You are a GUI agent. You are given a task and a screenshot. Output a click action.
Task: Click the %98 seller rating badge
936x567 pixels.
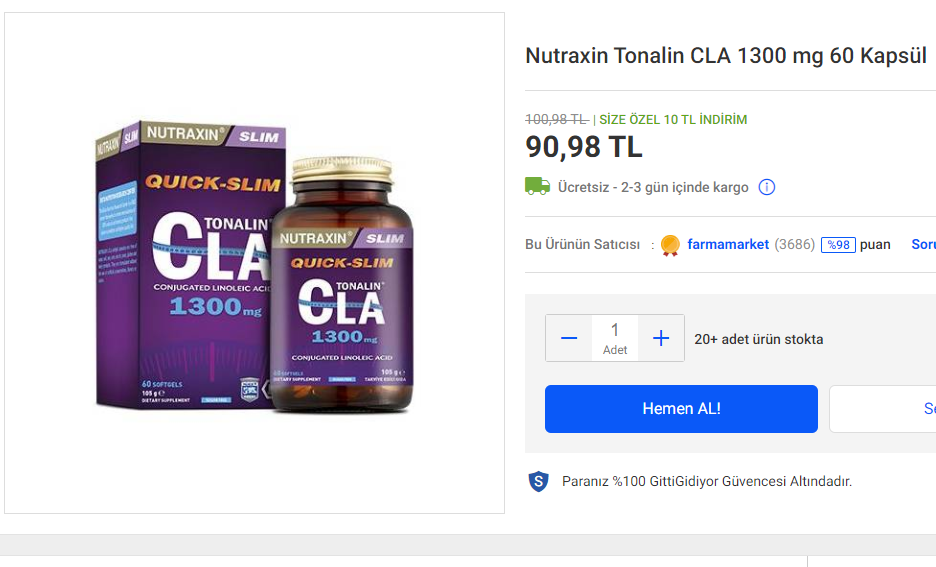coord(838,245)
